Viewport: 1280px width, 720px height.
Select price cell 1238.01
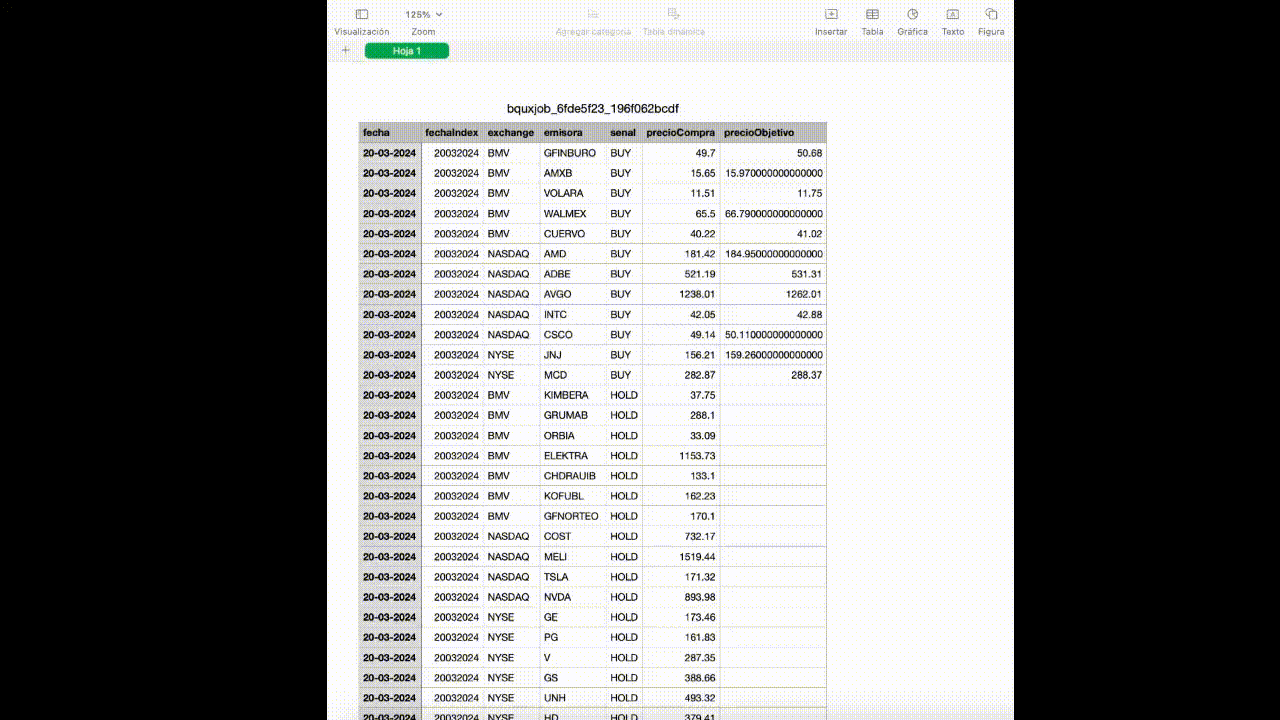[x=681, y=294]
